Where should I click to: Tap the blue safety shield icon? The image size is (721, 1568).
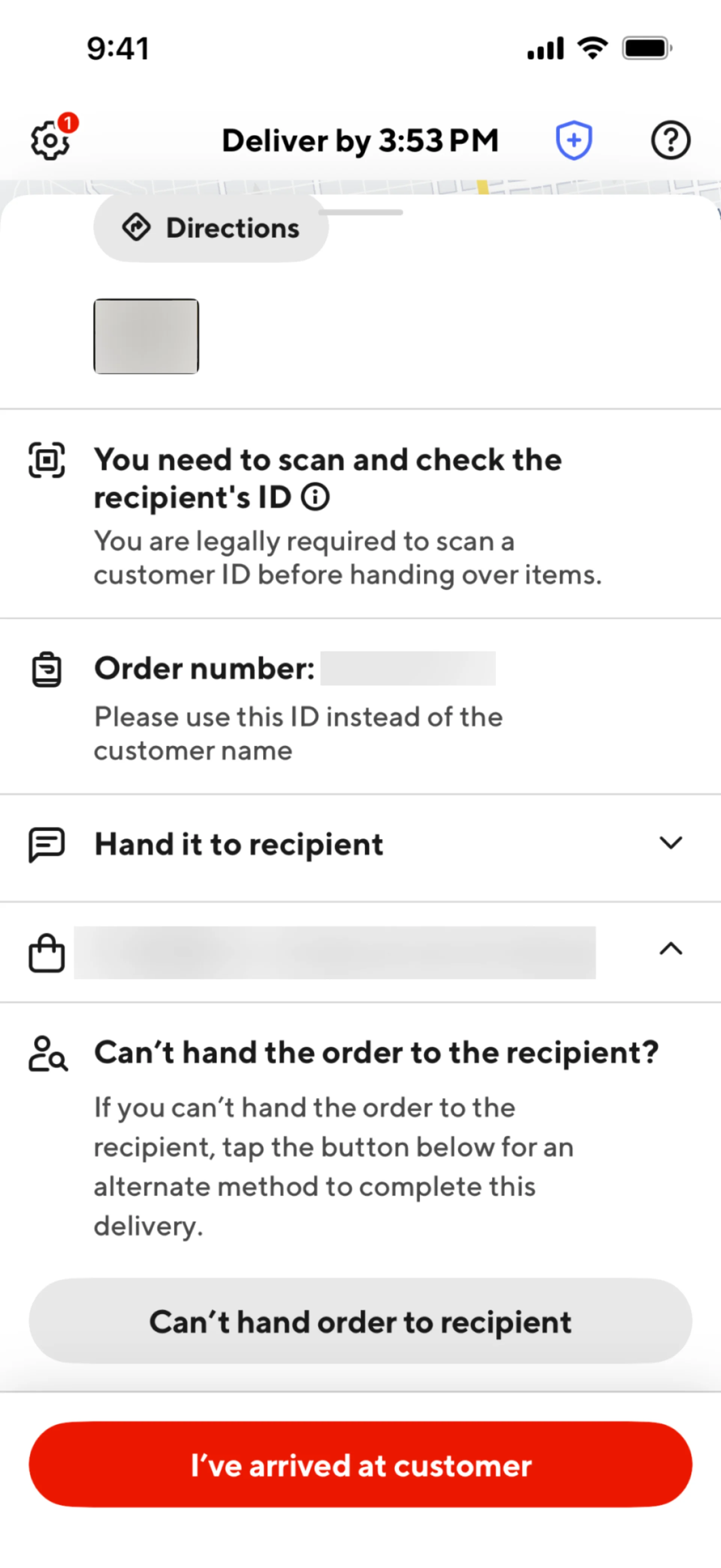(574, 140)
